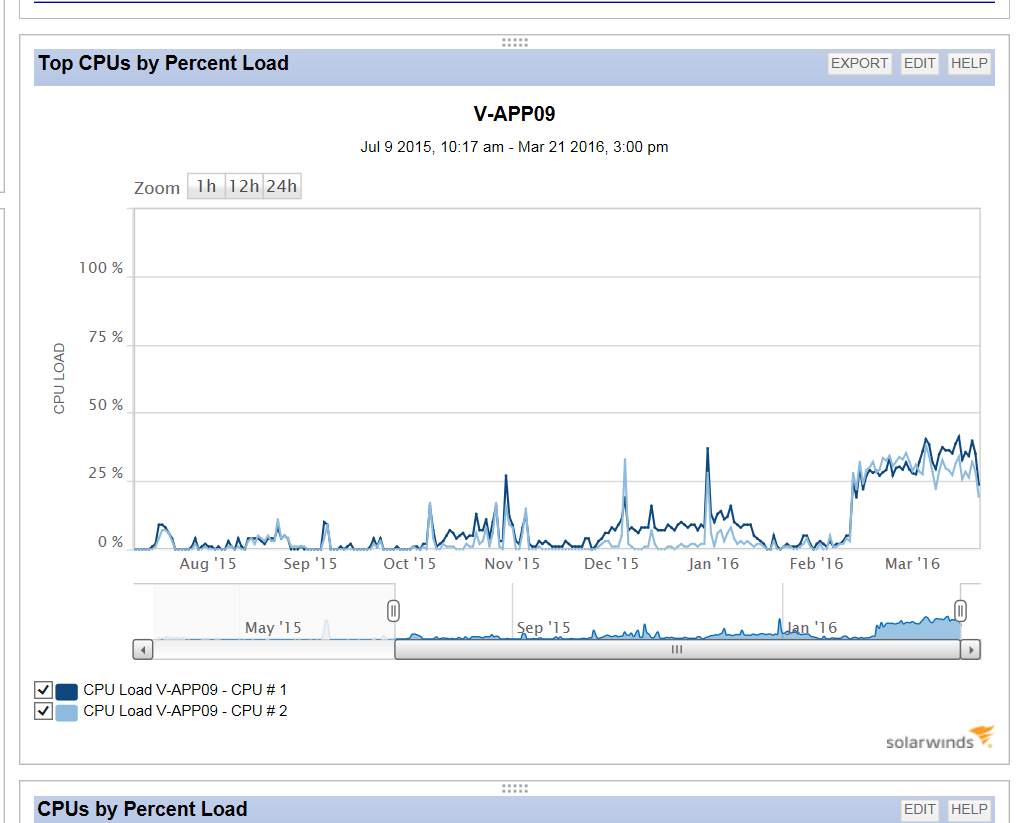Click the Mar '16 x-axis label
Viewport: 1018px width, 823px height.
912,563
